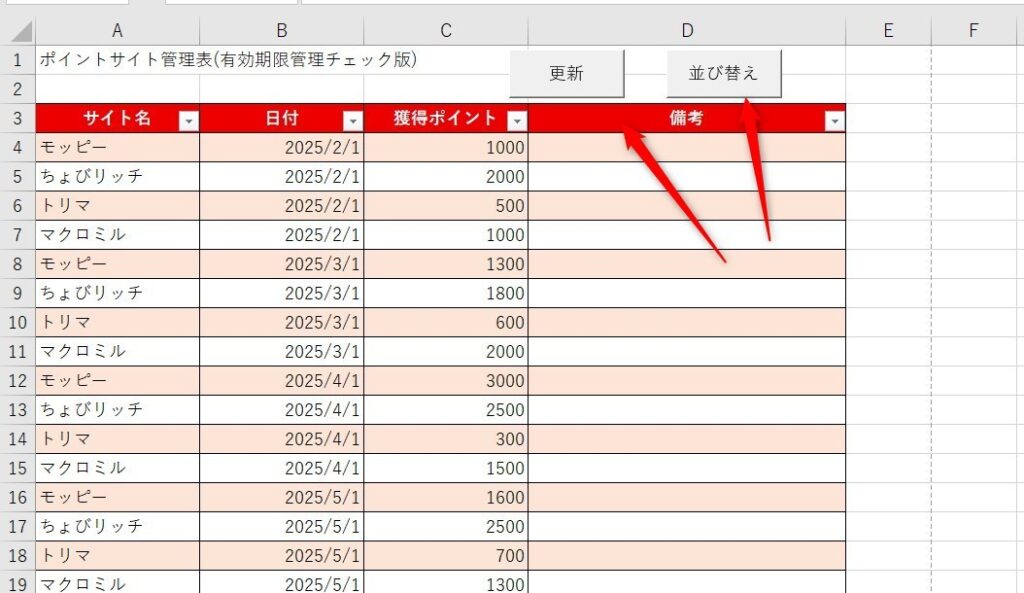
Task: Click empty 備考 cell in row 4
Action: pyautogui.click(x=687, y=148)
